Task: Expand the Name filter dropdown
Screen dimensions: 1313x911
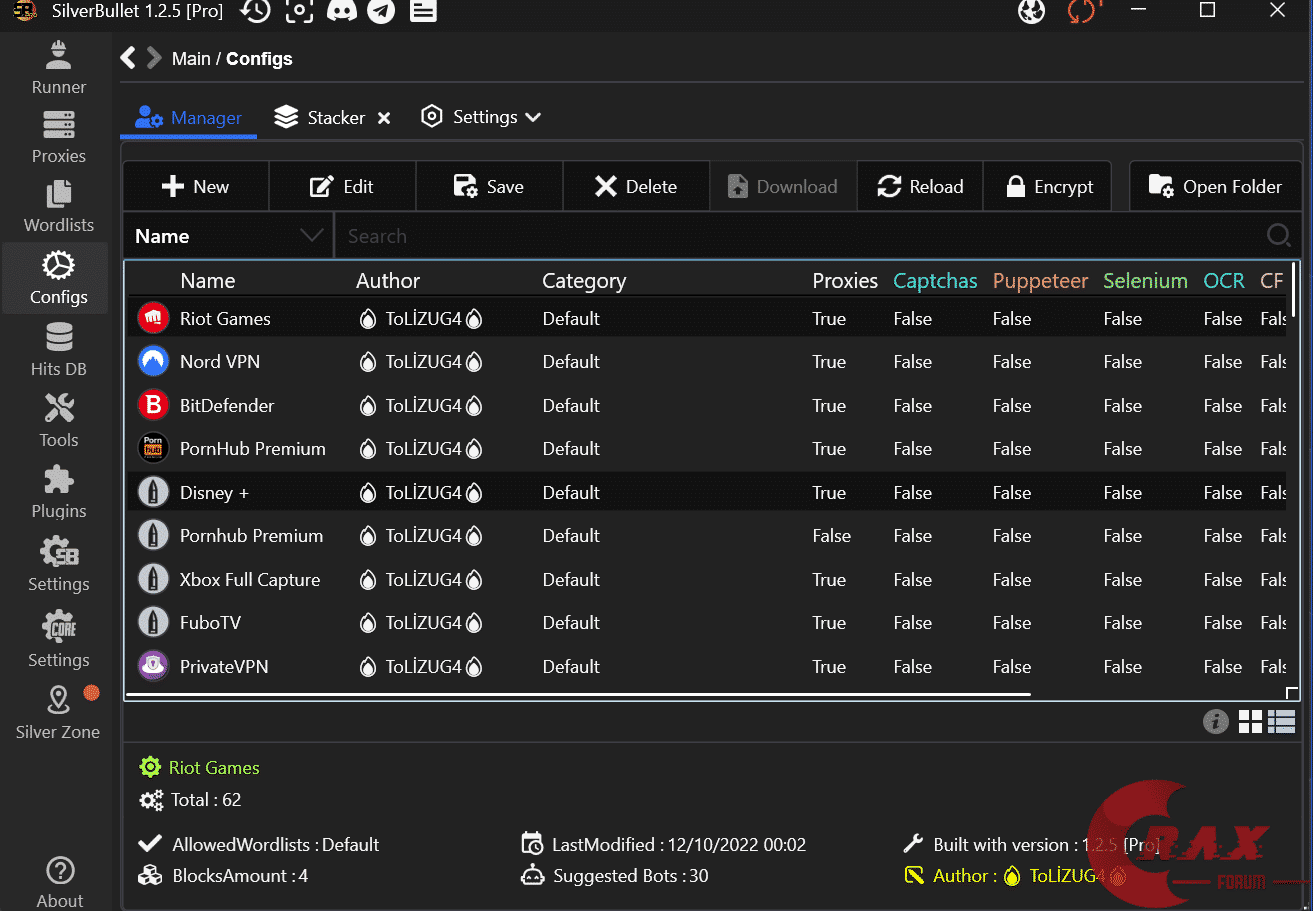Action: (311, 236)
